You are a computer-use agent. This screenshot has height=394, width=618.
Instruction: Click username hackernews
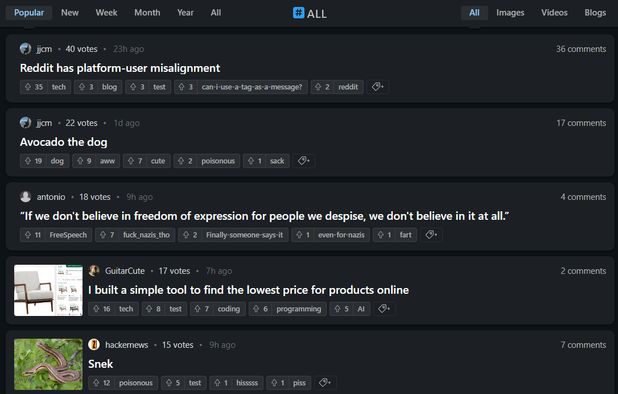[x=127, y=345]
